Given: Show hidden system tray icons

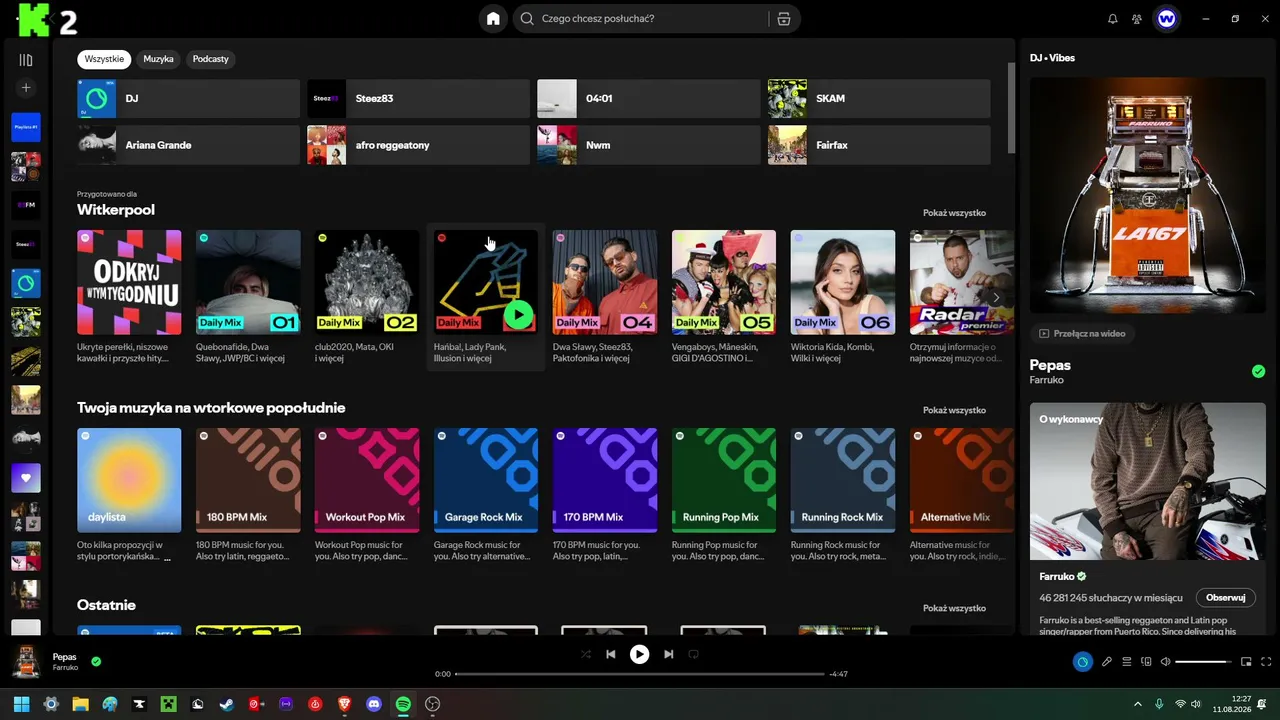Looking at the screenshot, I should (1137, 704).
